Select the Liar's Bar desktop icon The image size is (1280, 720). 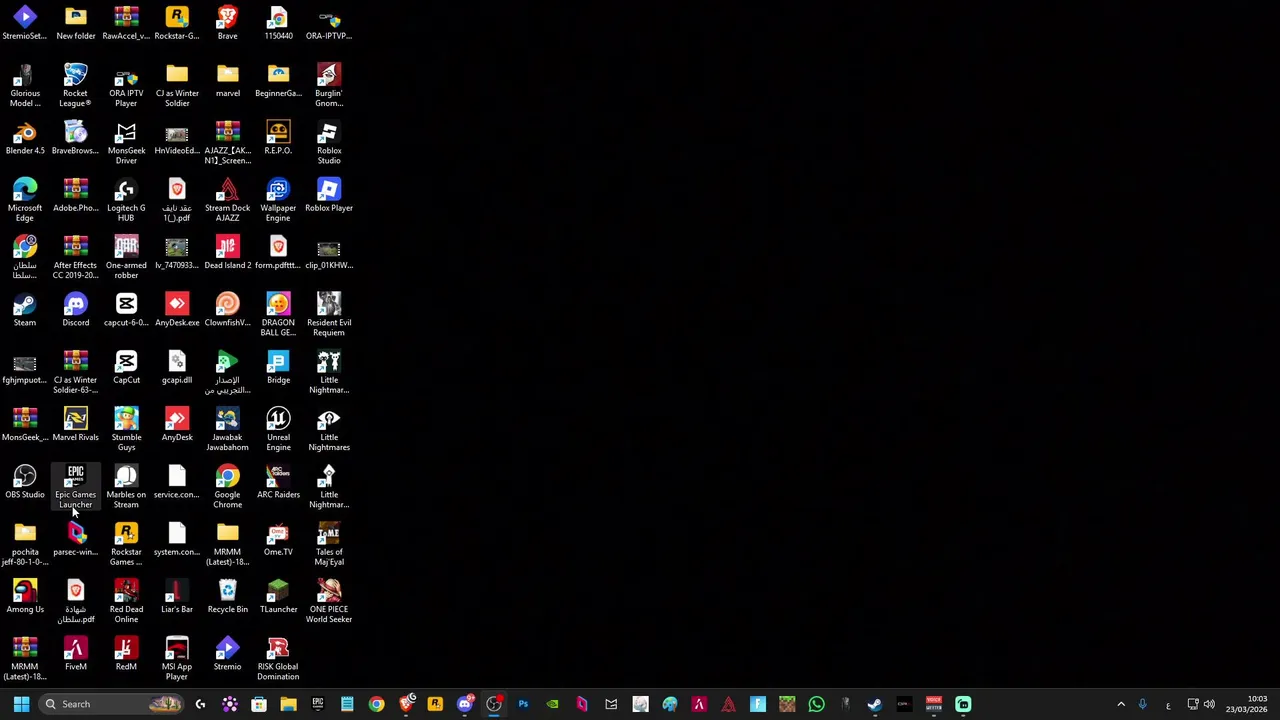177,597
